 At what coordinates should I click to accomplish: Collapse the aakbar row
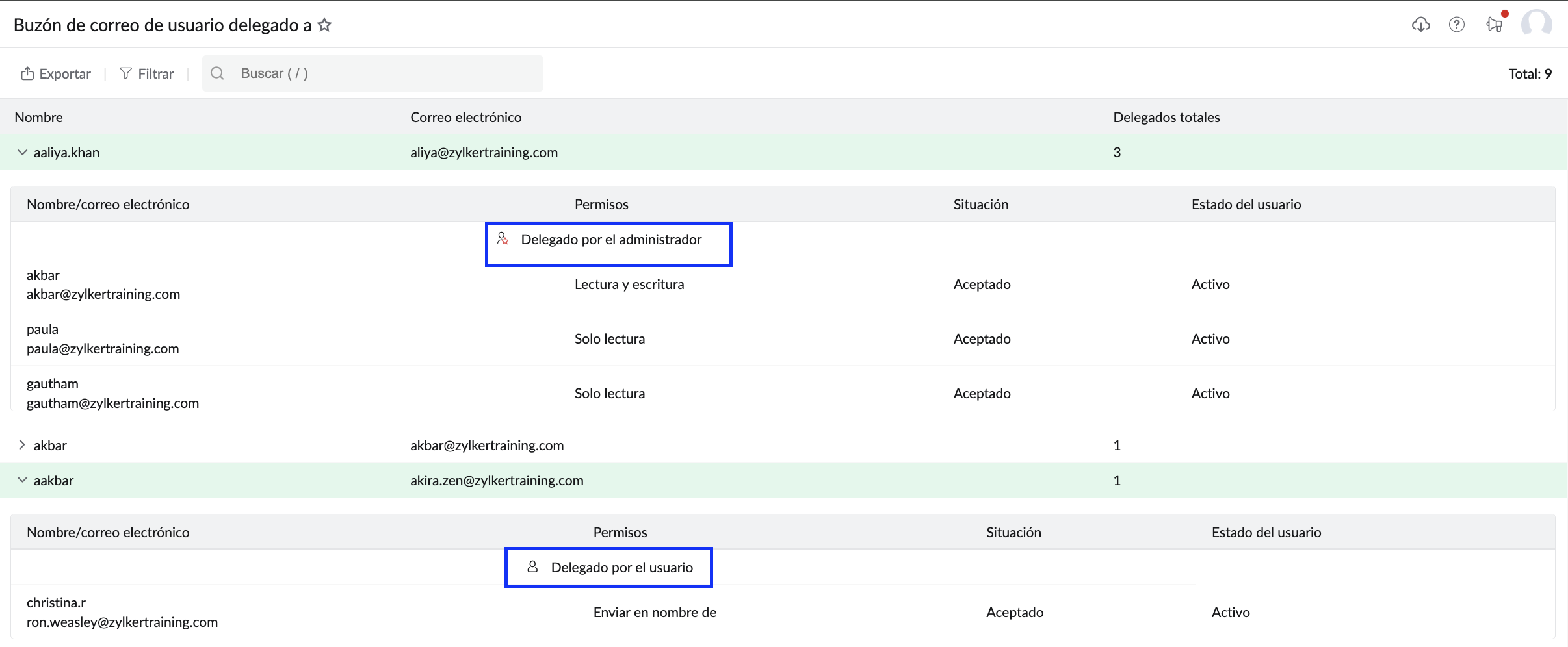pyautogui.click(x=22, y=480)
